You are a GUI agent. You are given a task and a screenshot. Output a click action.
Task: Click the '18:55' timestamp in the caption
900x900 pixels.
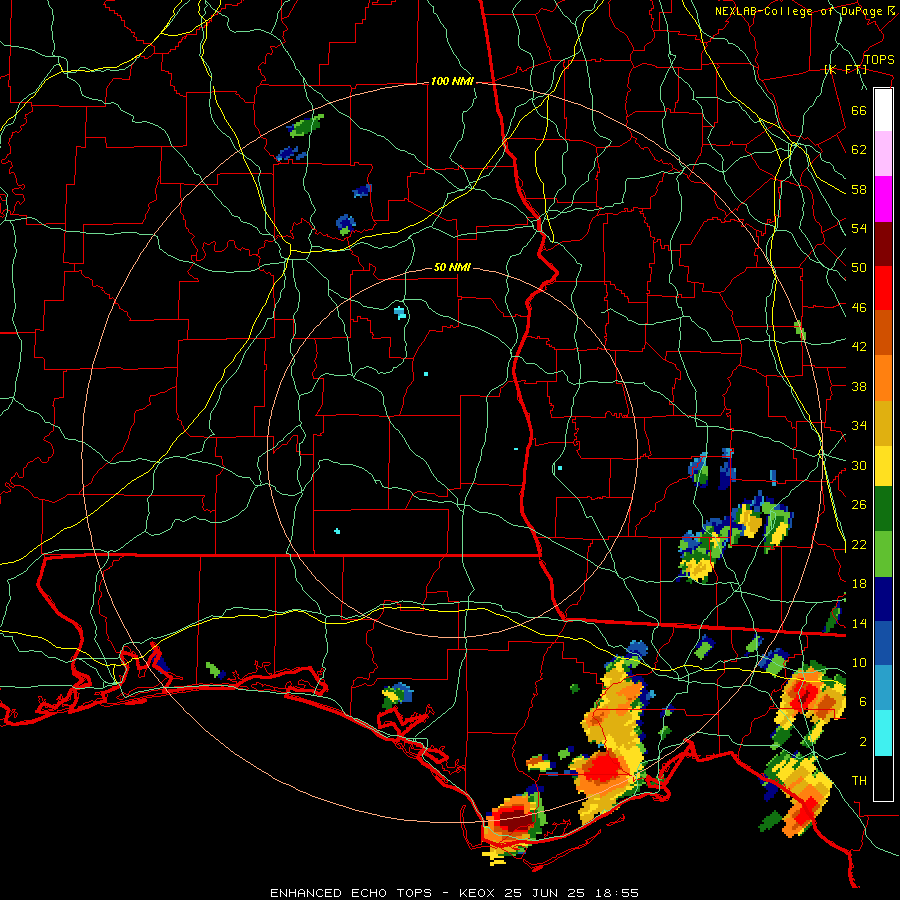[616, 893]
